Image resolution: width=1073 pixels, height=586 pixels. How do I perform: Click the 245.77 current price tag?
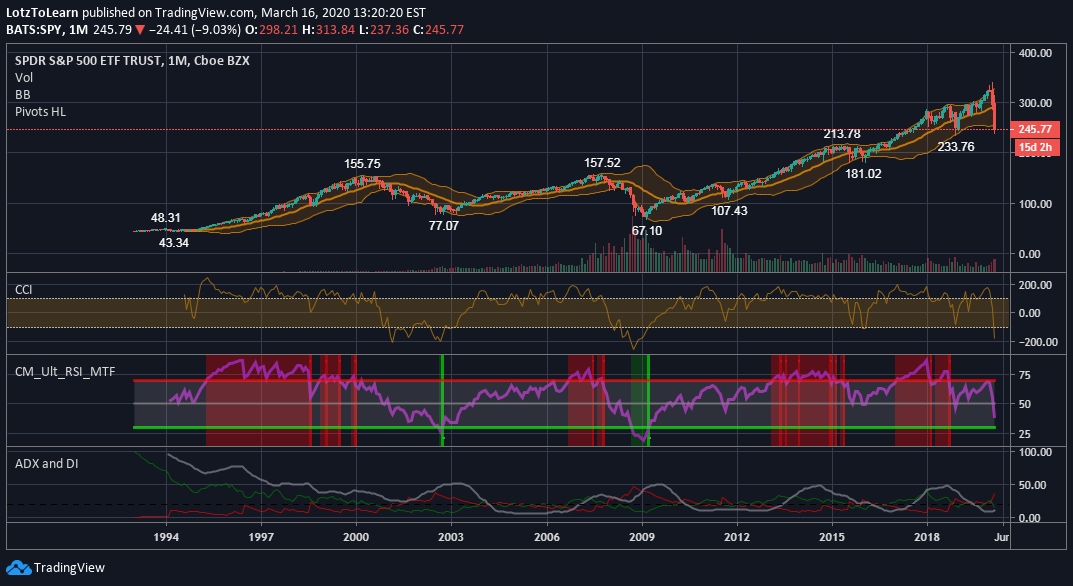click(1035, 129)
